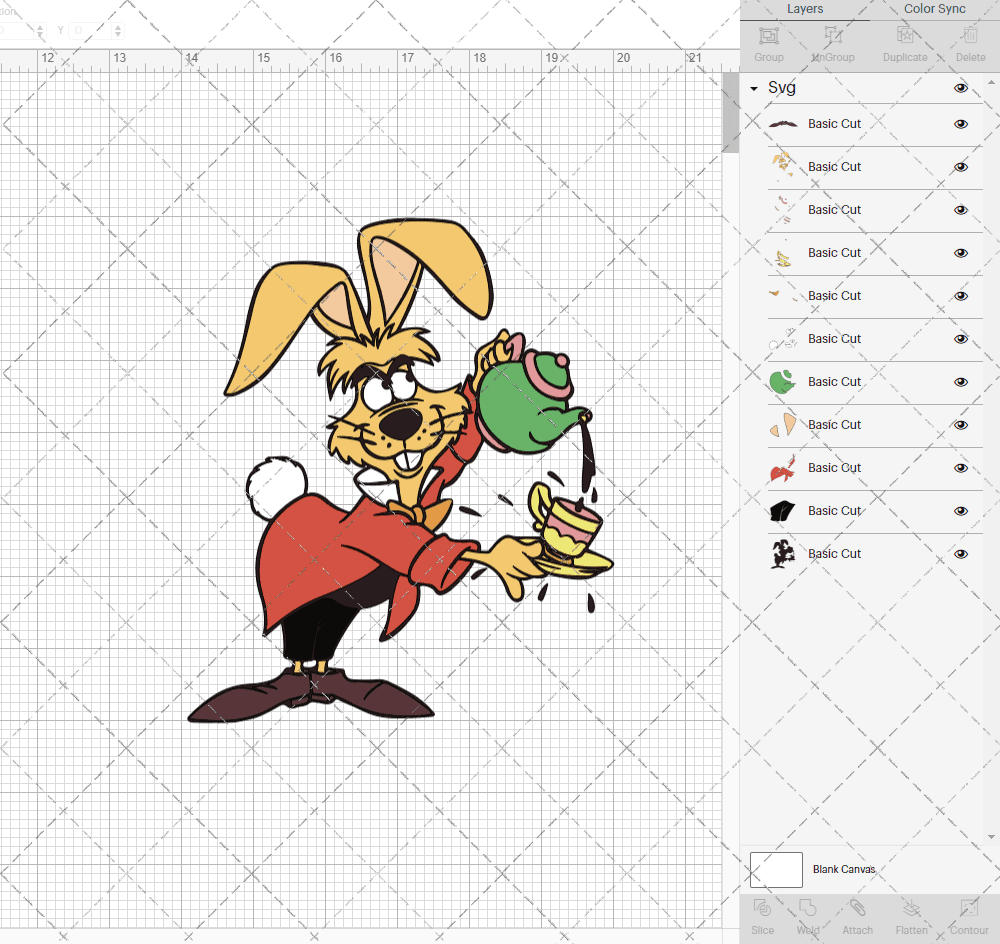1000x944 pixels.
Task: Click the "Svg" group name
Action: (781, 88)
